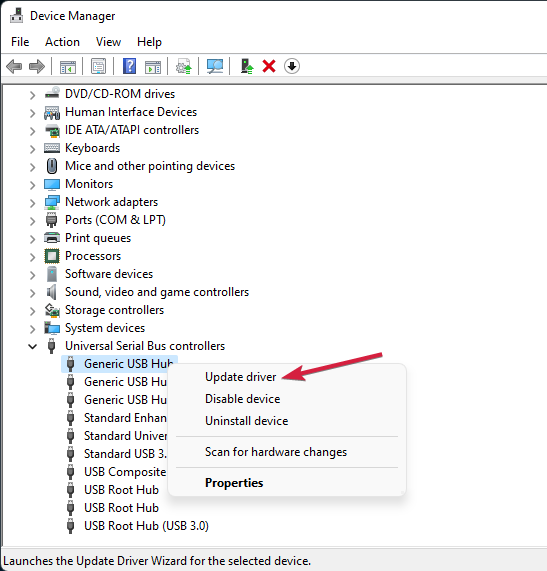This screenshot has height=571, width=547.
Task: Expand Mice and other pointing devices
Action: pos(32,167)
